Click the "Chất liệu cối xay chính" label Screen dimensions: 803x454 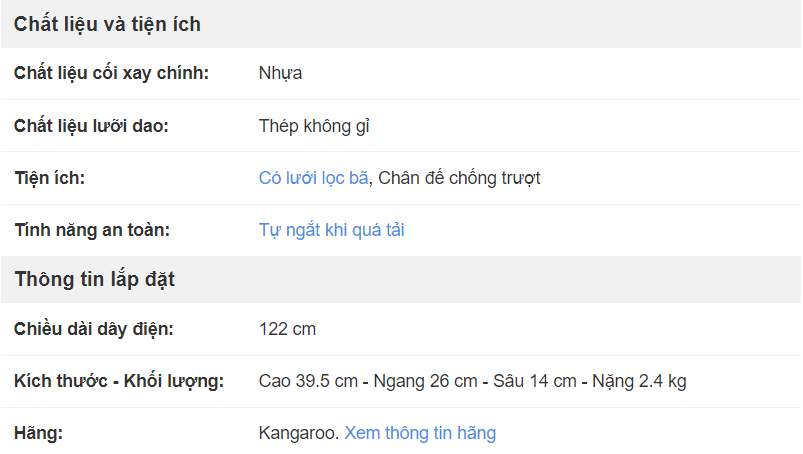pyautogui.click(x=111, y=73)
